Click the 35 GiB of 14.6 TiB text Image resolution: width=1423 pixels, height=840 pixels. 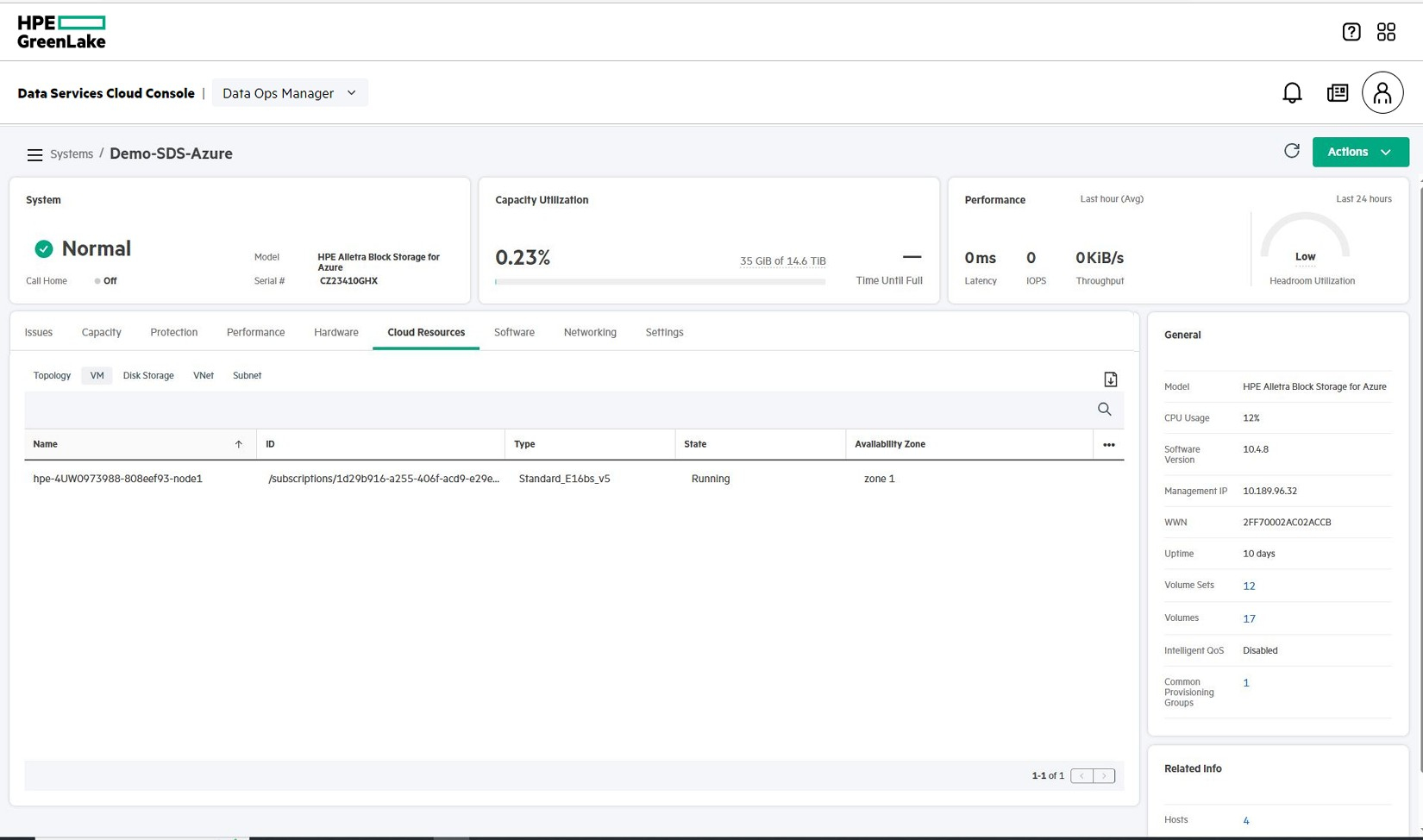coord(783,260)
